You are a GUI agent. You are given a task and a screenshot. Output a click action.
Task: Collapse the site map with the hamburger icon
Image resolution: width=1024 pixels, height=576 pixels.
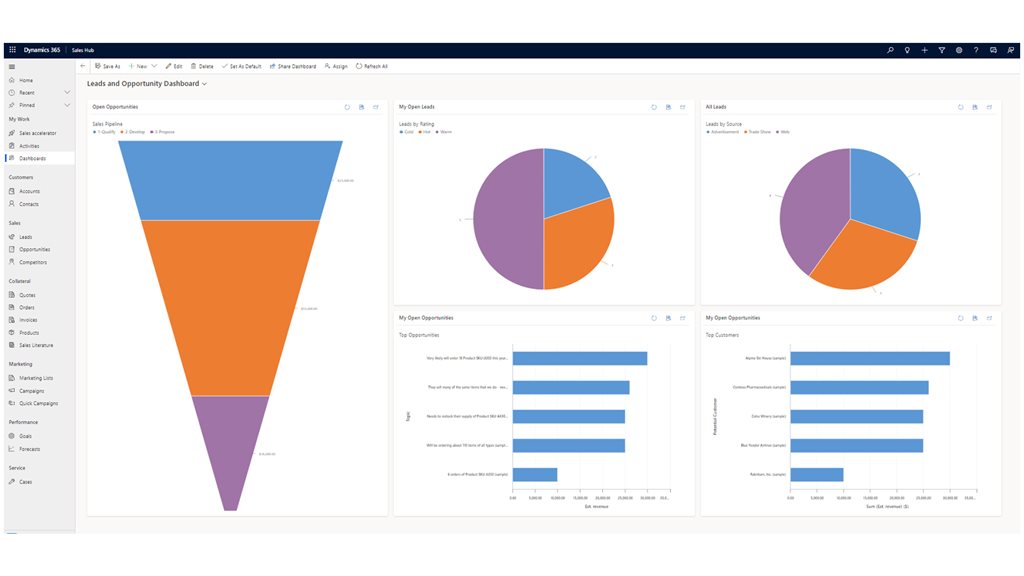tap(12, 67)
